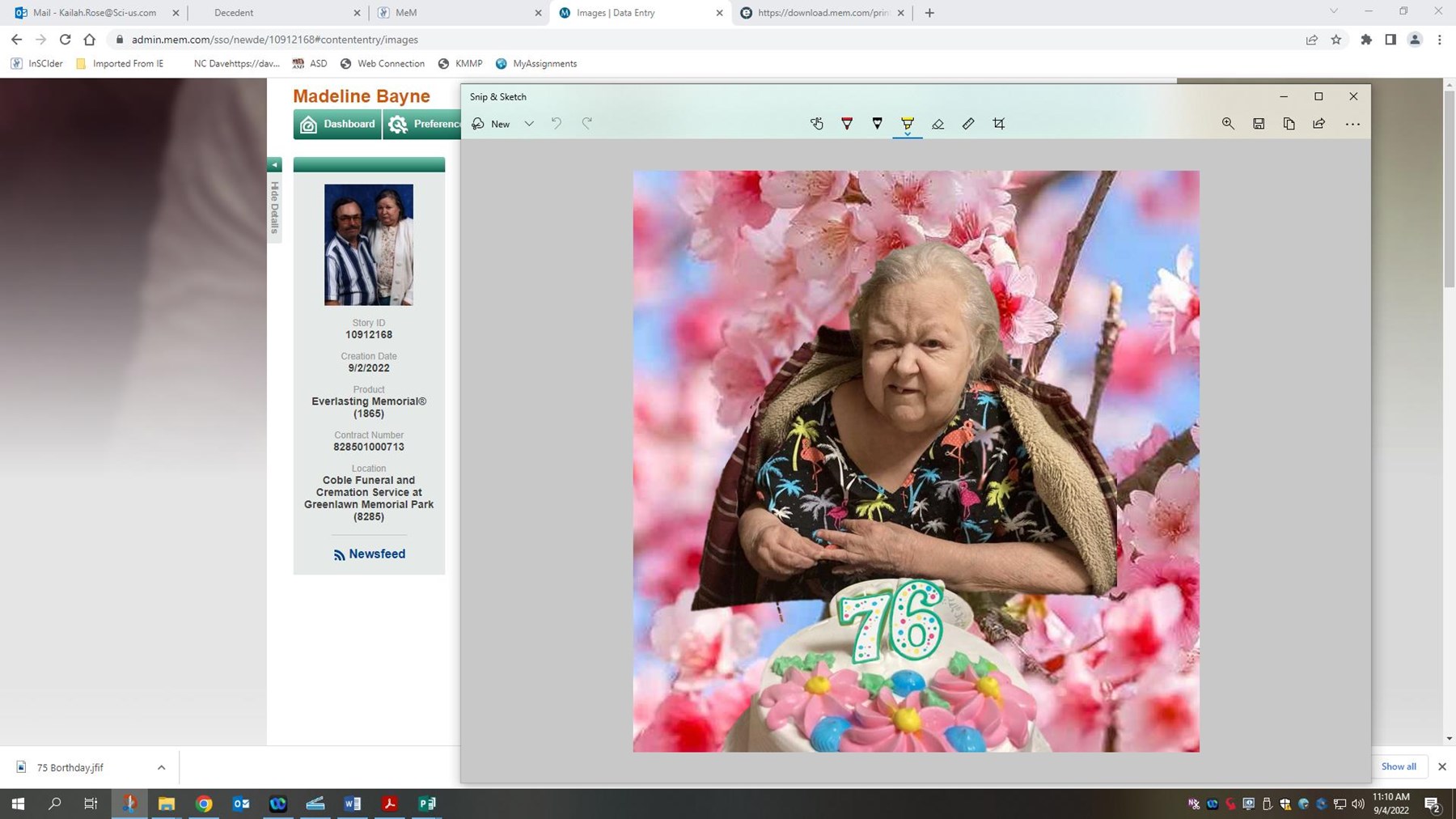
Task: Collapse the Hide Details side panel
Action: [275, 165]
